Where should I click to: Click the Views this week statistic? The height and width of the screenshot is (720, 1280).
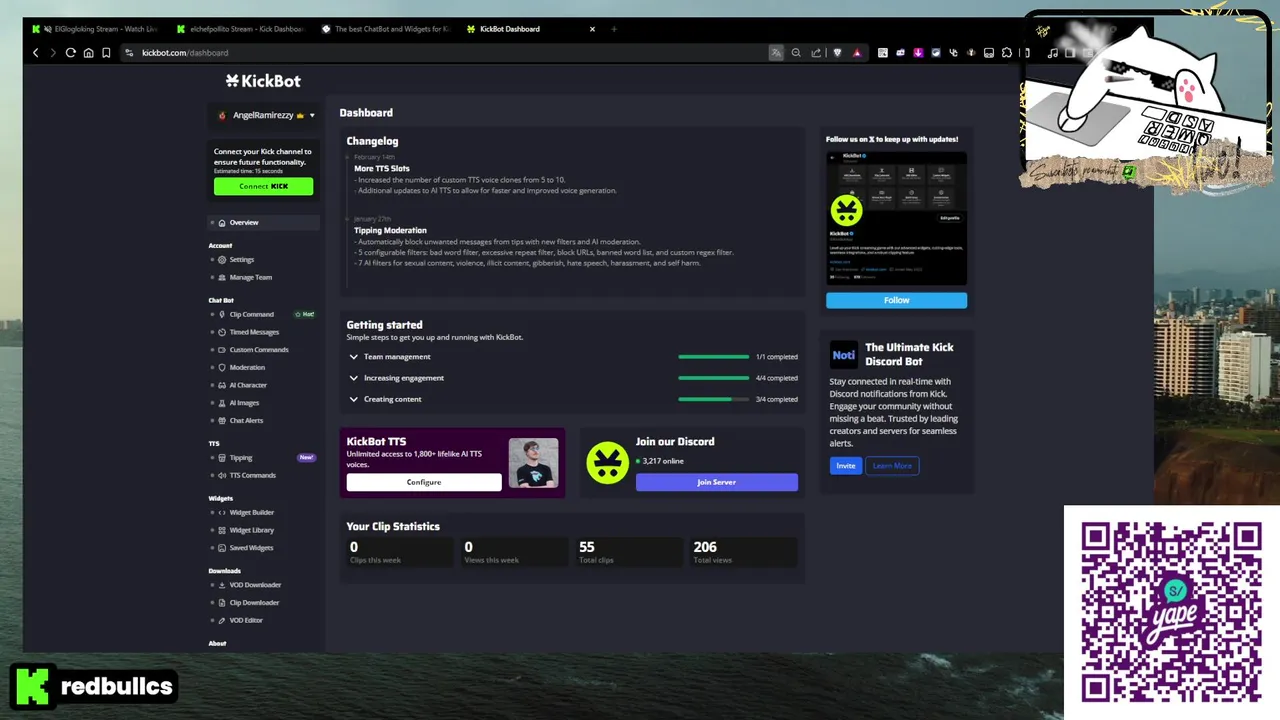[x=515, y=552]
